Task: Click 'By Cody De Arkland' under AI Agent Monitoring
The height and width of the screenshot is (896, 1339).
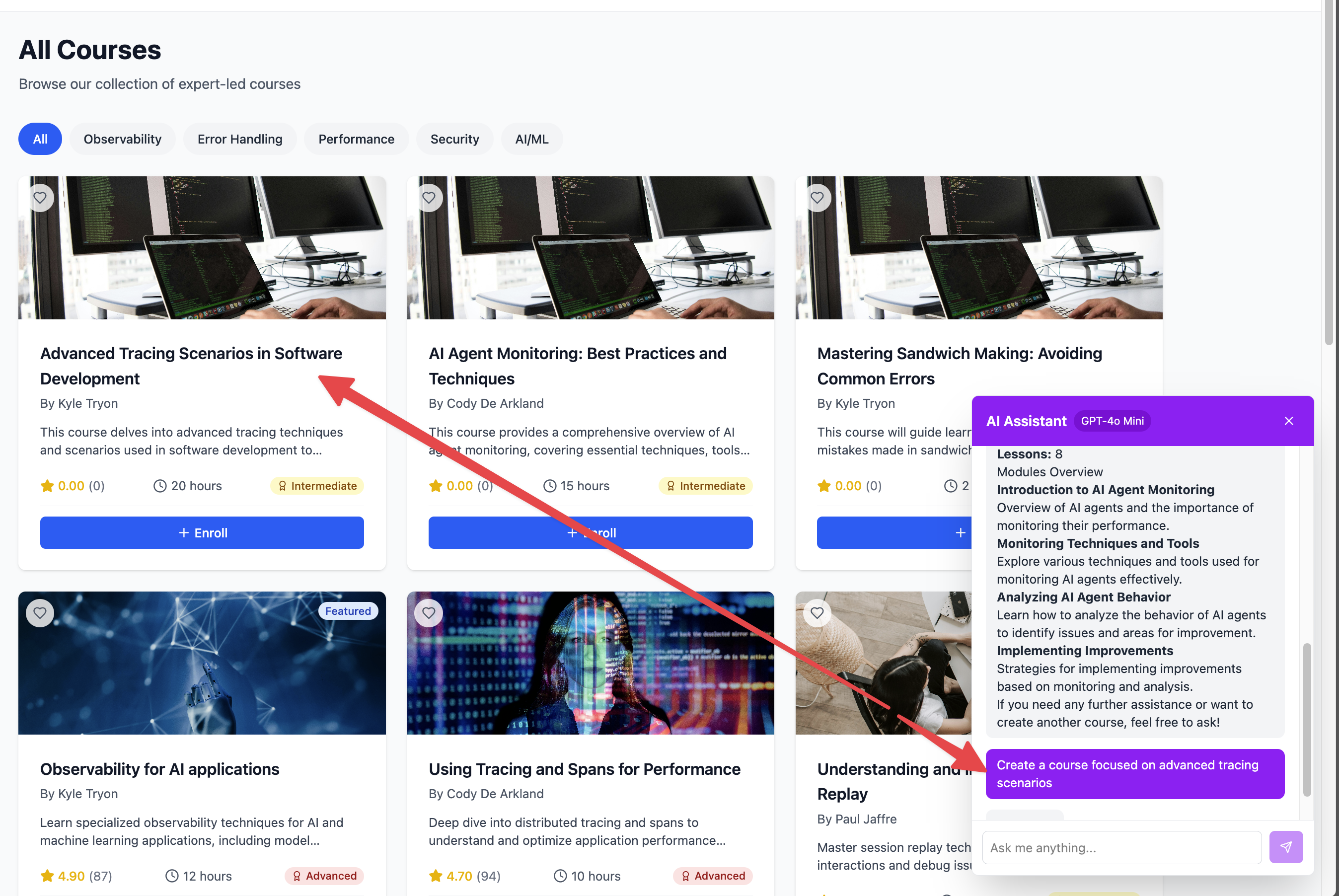Action: coord(486,403)
